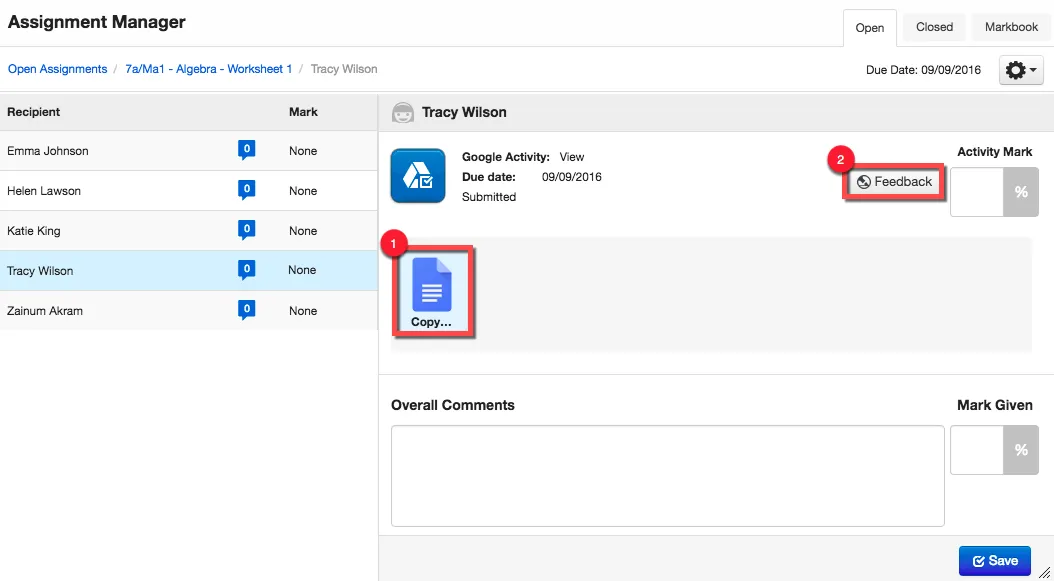Screen dimensions: 1054x581
Task: Focus the Overall Comments text box
Action: point(667,476)
